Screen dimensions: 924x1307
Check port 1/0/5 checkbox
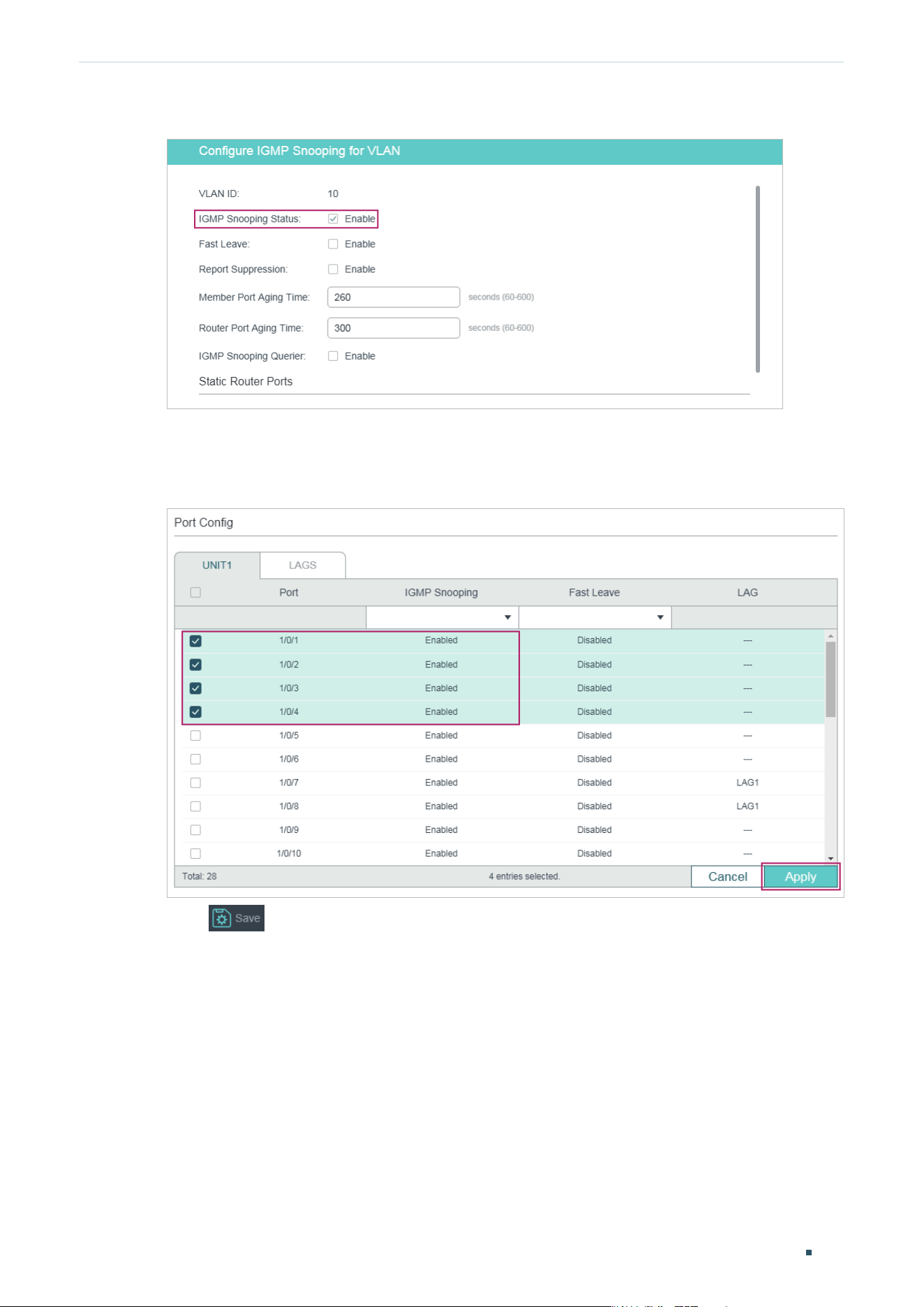[195, 736]
